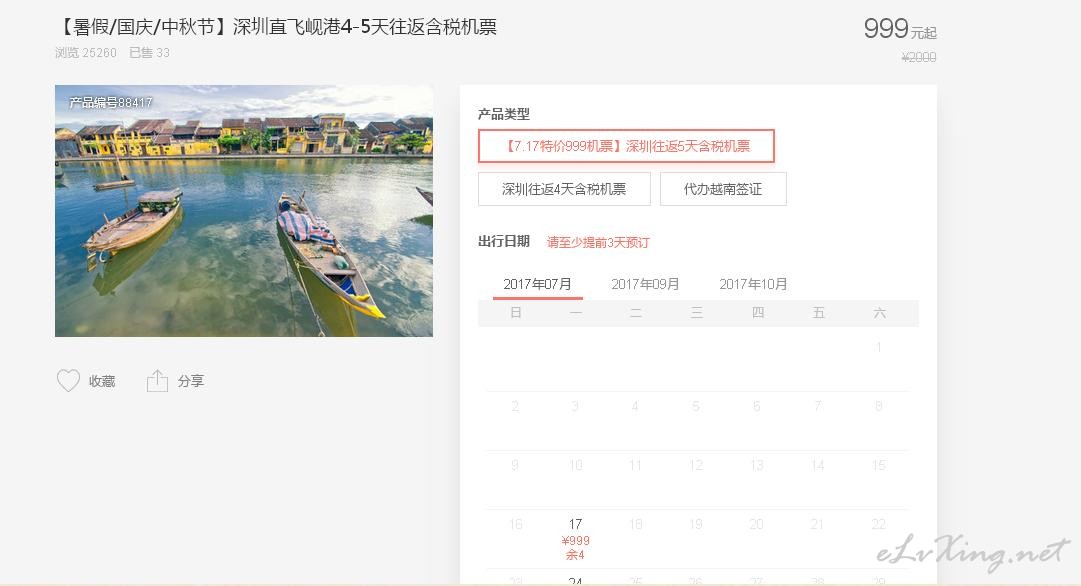Image resolution: width=1081 pixels, height=586 pixels.
Task: Choose the 代办越南签证 option
Action: tap(723, 189)
